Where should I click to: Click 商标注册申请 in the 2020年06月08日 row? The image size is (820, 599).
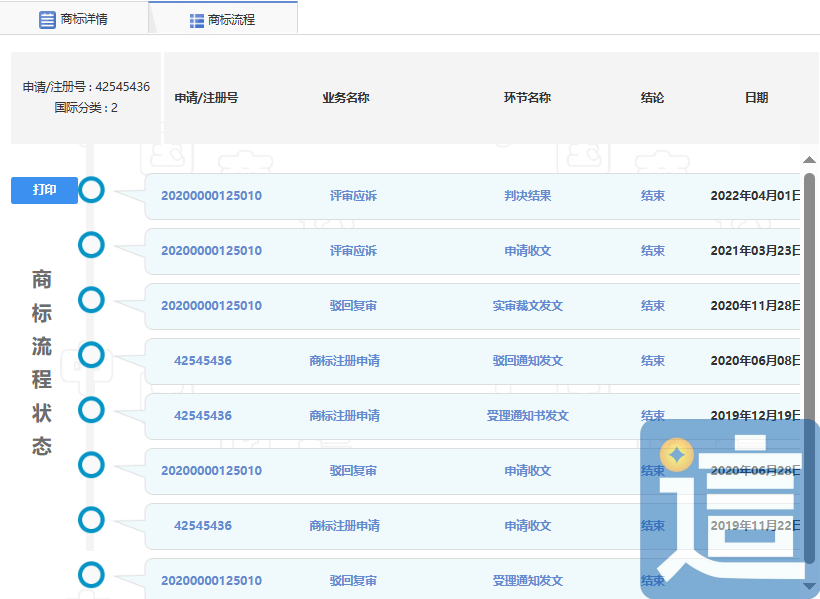[x=344, y=360]
